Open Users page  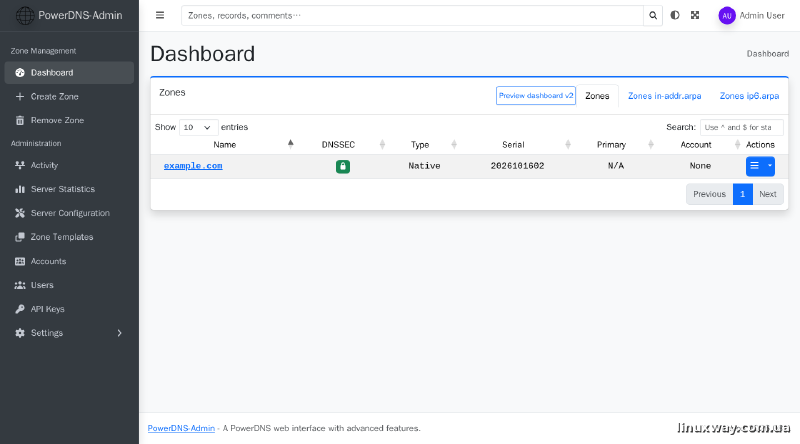tap(69, 285)
